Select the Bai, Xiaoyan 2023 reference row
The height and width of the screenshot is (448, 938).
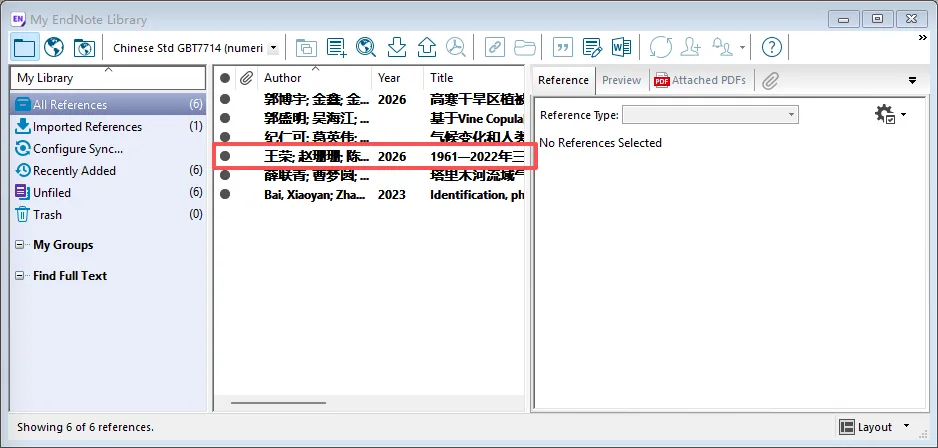pyautogui.click(x=370, y=194)
